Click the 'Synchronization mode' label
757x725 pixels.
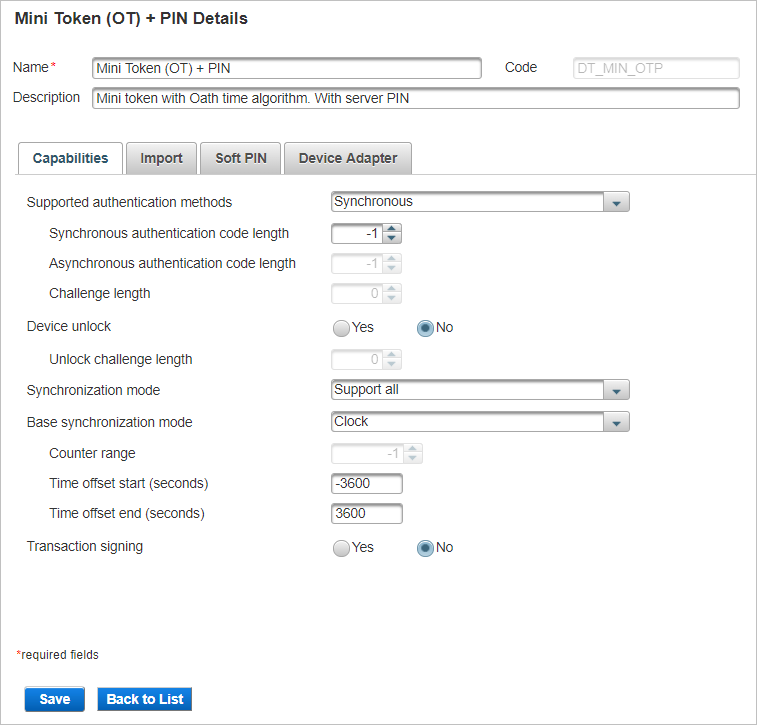click(x=93, y=390)
